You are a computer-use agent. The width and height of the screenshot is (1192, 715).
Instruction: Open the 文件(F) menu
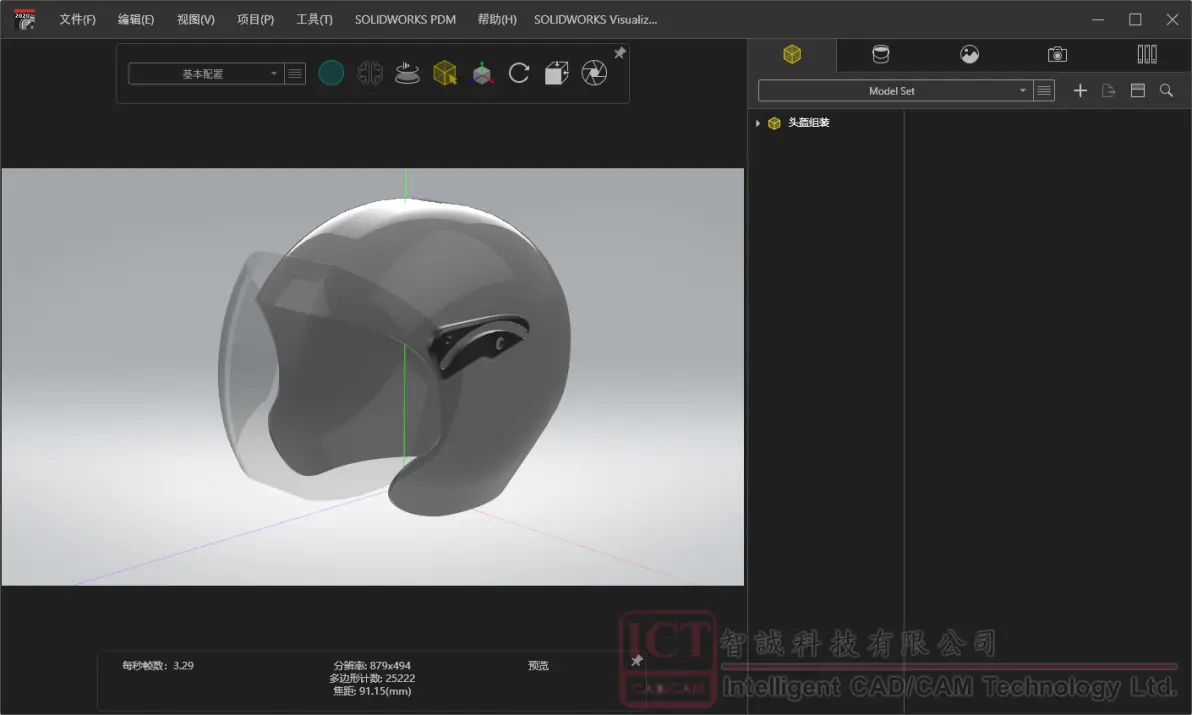coord(78,20)
